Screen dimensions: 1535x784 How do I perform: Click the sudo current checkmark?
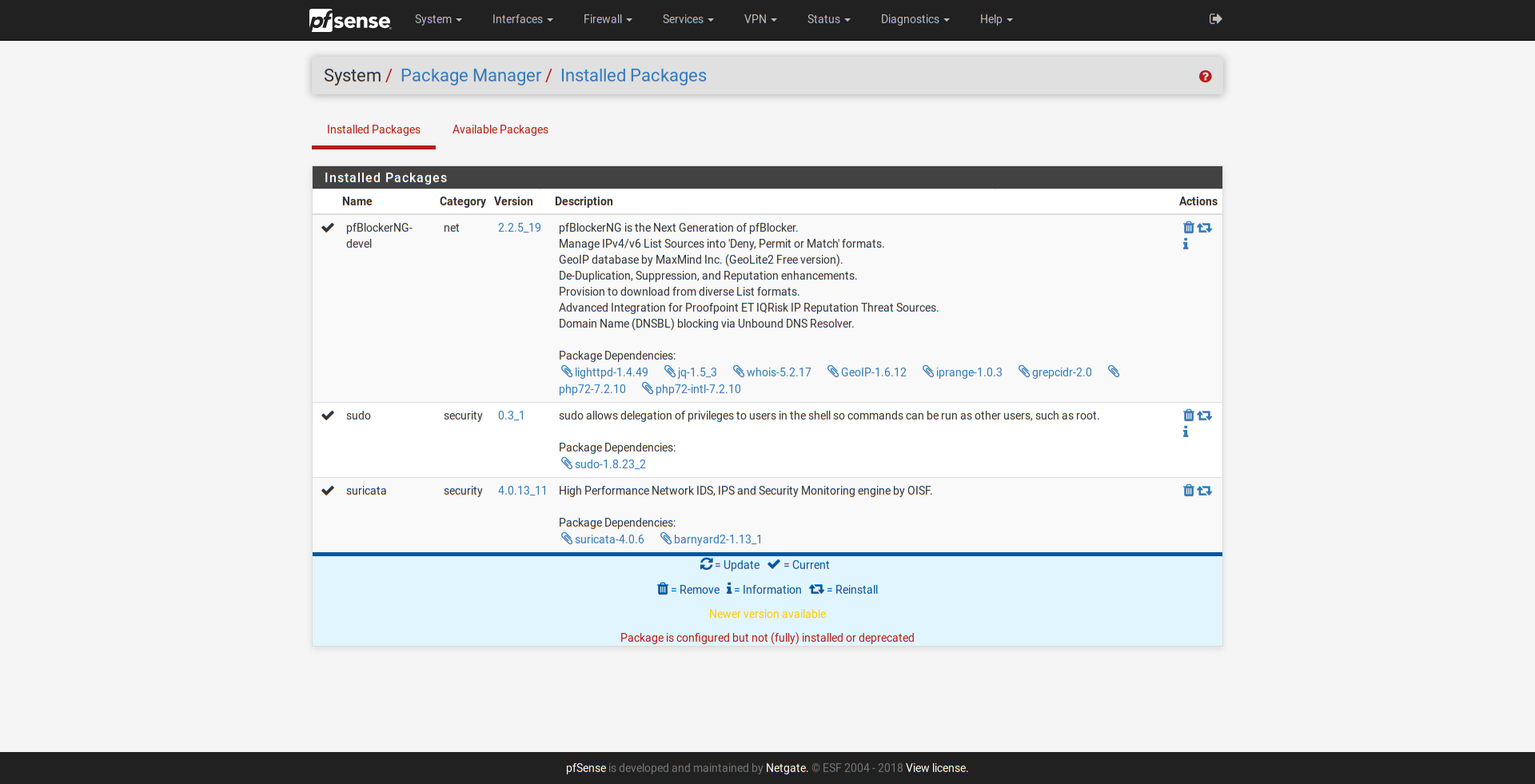[328, 416]
